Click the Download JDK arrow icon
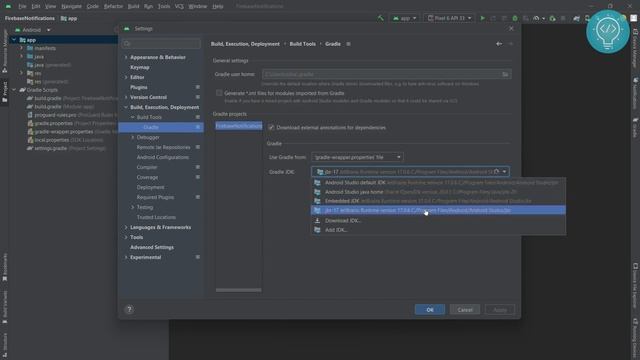 [317, 220]
